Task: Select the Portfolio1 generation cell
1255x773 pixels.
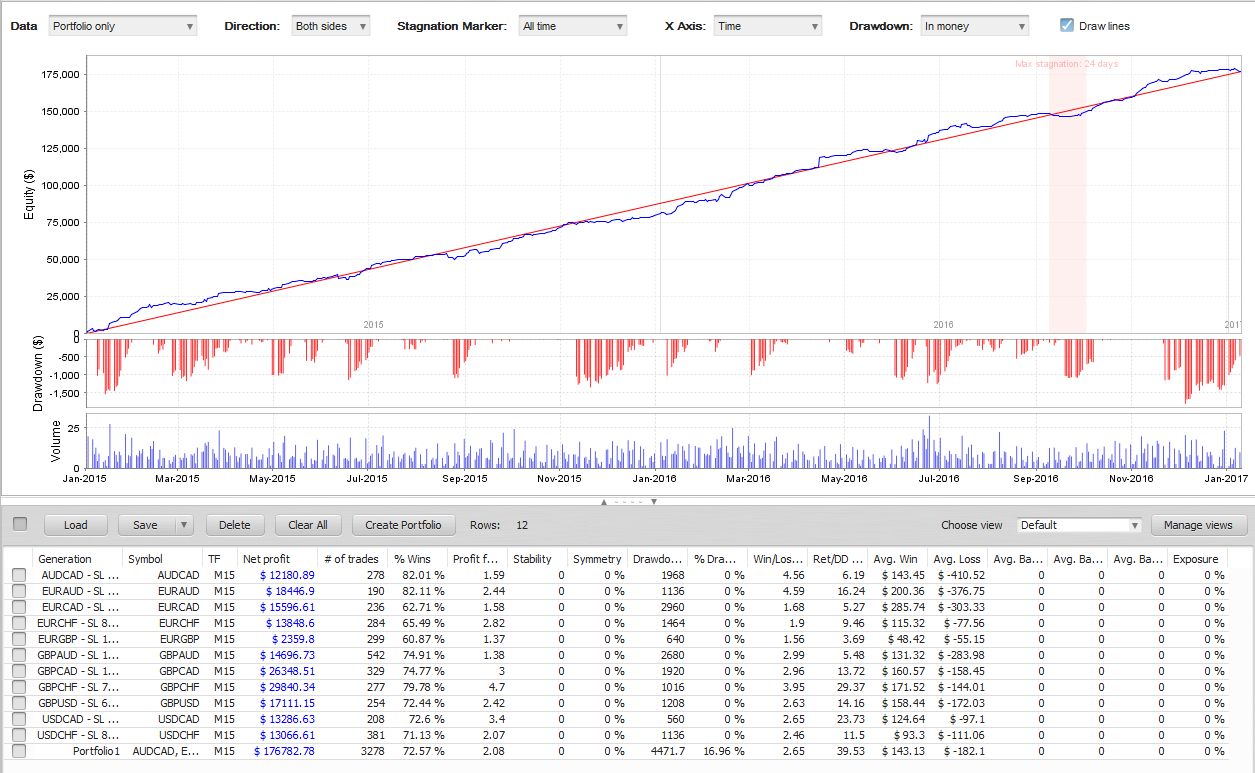Action: coord(96,751)
